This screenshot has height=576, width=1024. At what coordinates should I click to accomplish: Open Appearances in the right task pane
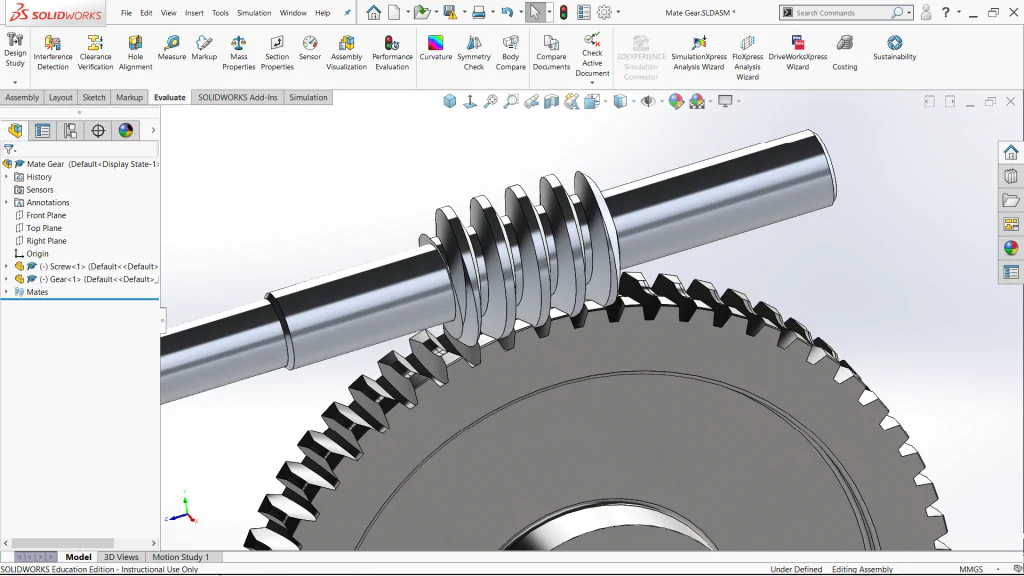[x=1011, y=248]
